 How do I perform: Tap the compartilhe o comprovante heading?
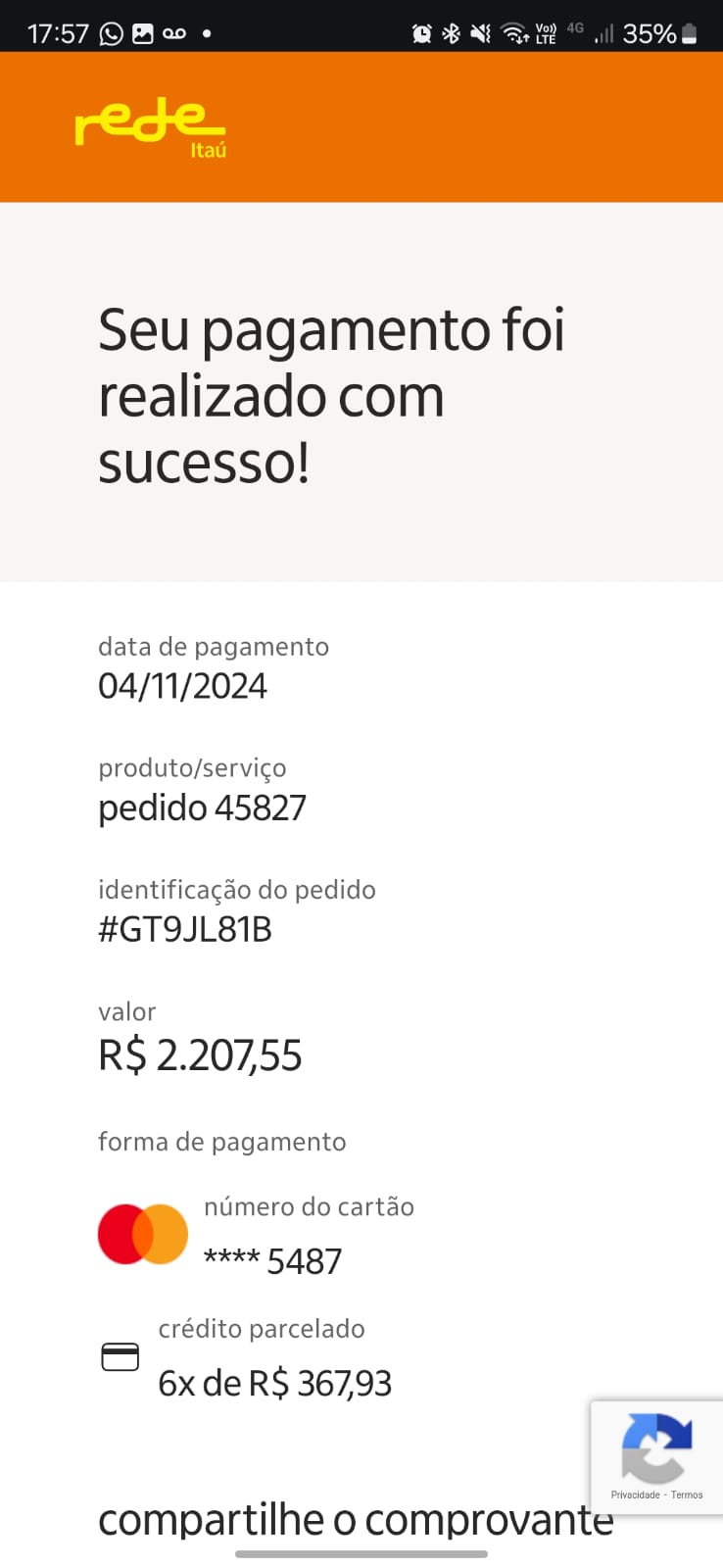point(356,1520)
